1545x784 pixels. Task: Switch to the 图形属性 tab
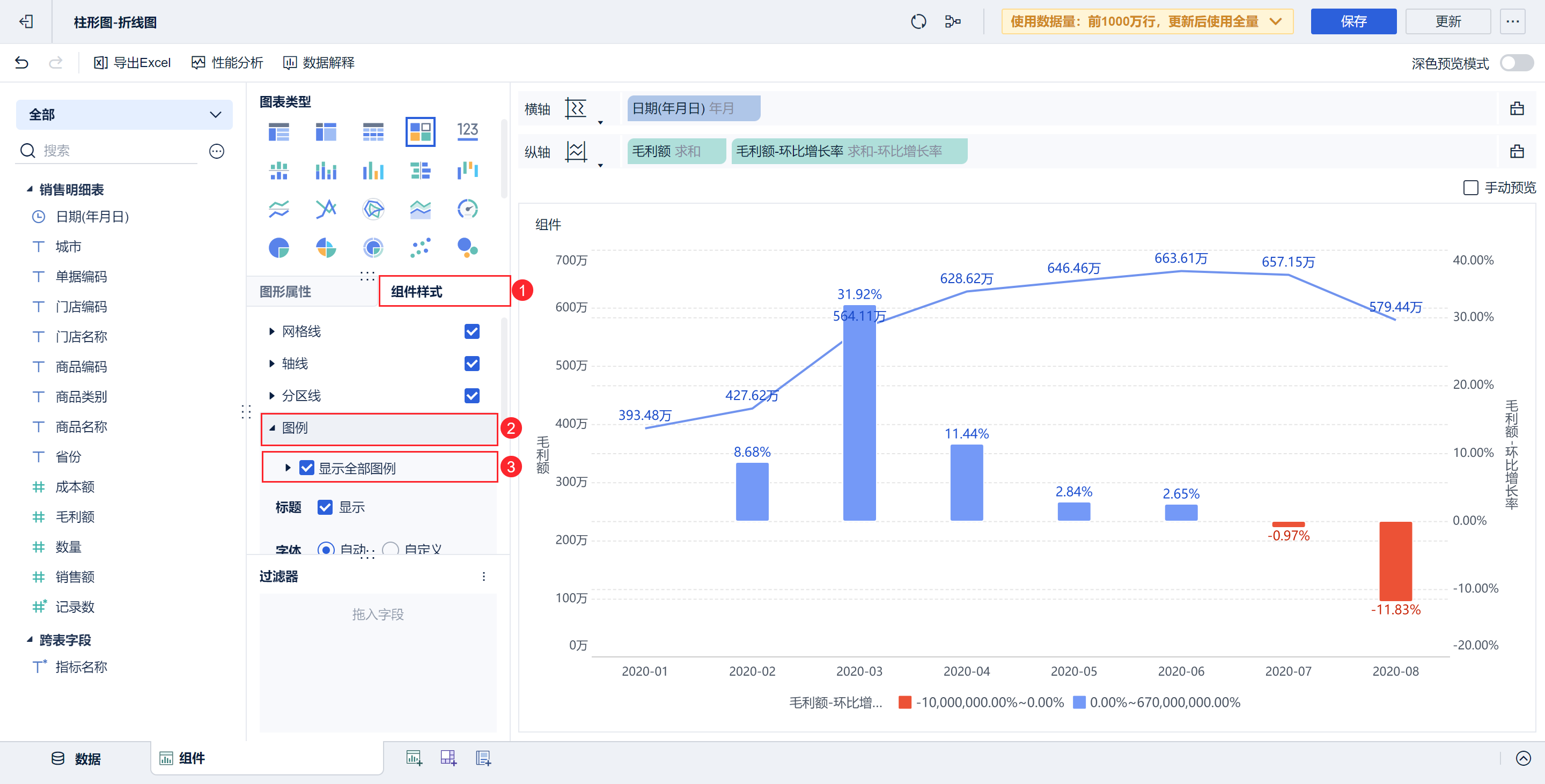coord(285,292)
